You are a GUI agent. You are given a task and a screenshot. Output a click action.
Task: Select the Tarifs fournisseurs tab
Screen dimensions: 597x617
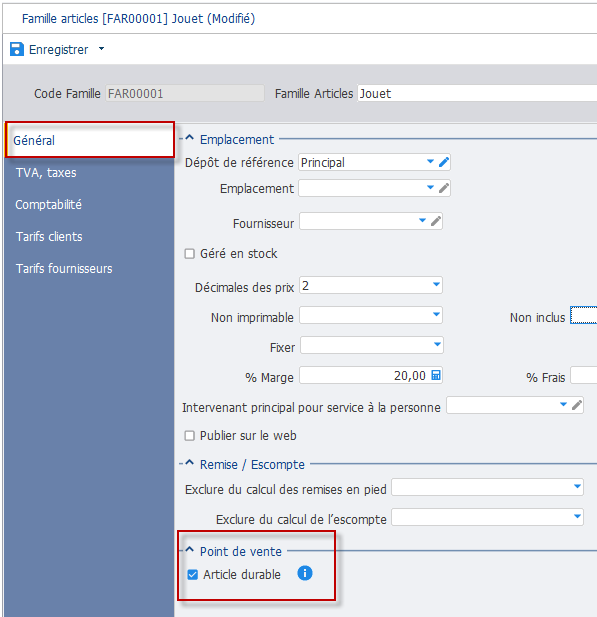pos(64,269)
